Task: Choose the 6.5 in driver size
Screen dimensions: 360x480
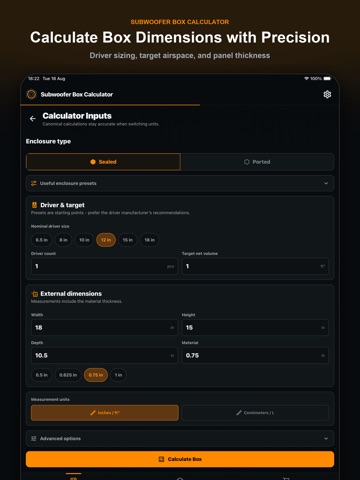Action: click(42, 240)
